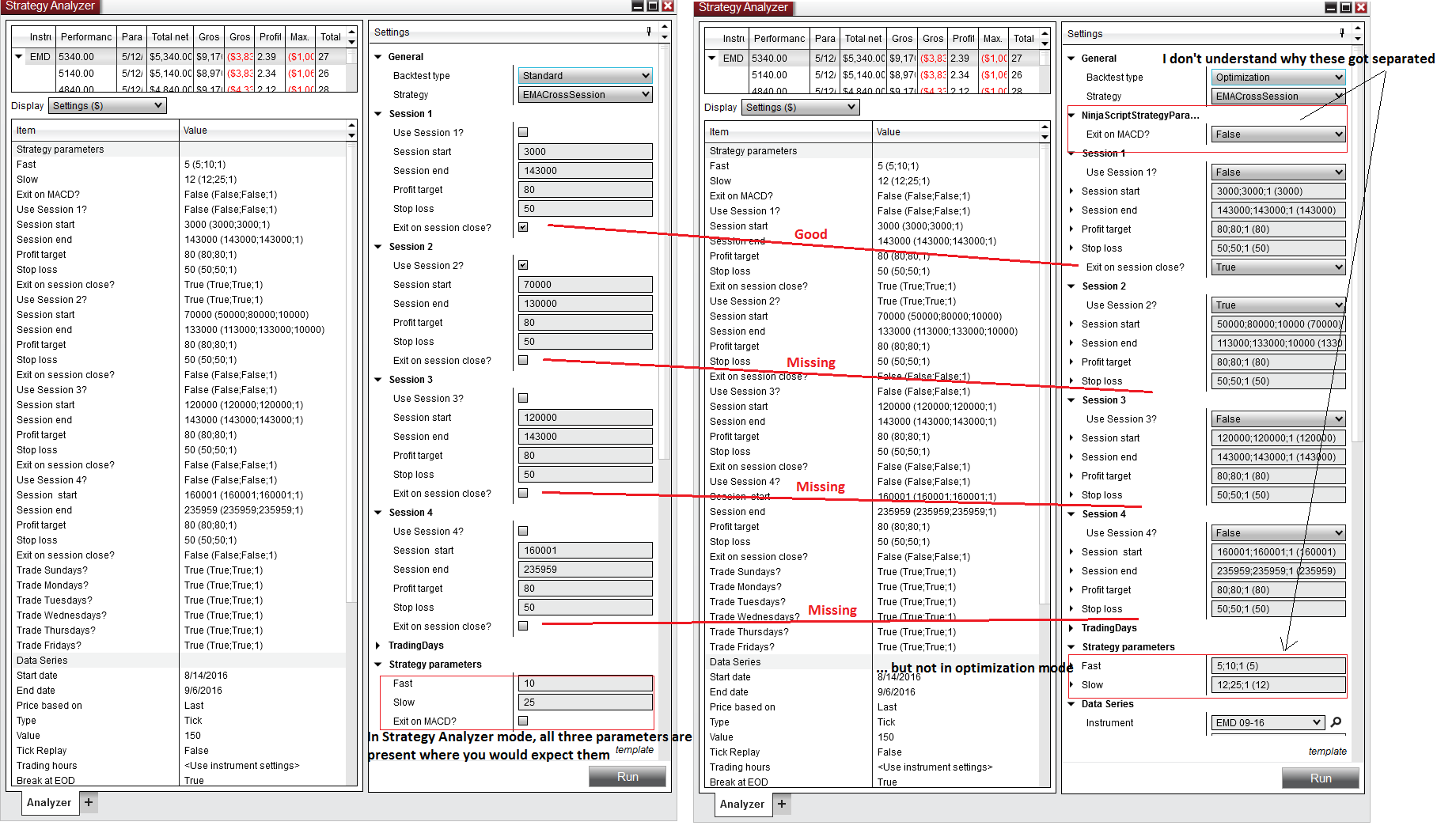This screenshot has width=1456, height=837.
Task: Click Value column header in right window
Action: (955, 132)
